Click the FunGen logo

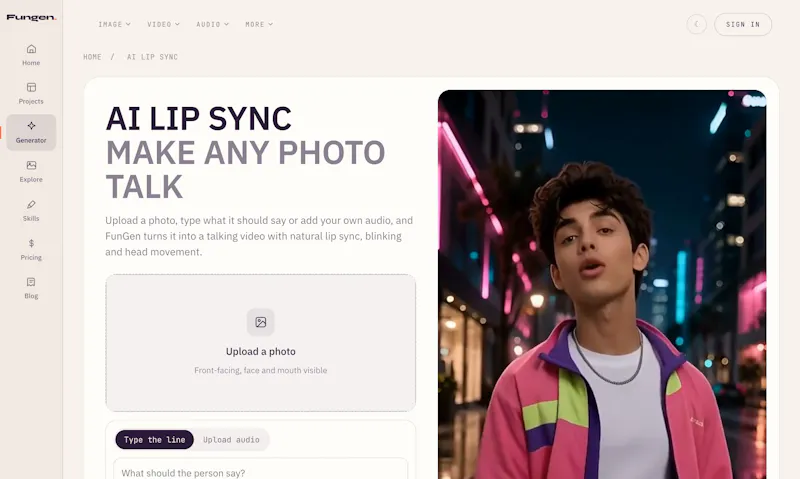(31, 17)
